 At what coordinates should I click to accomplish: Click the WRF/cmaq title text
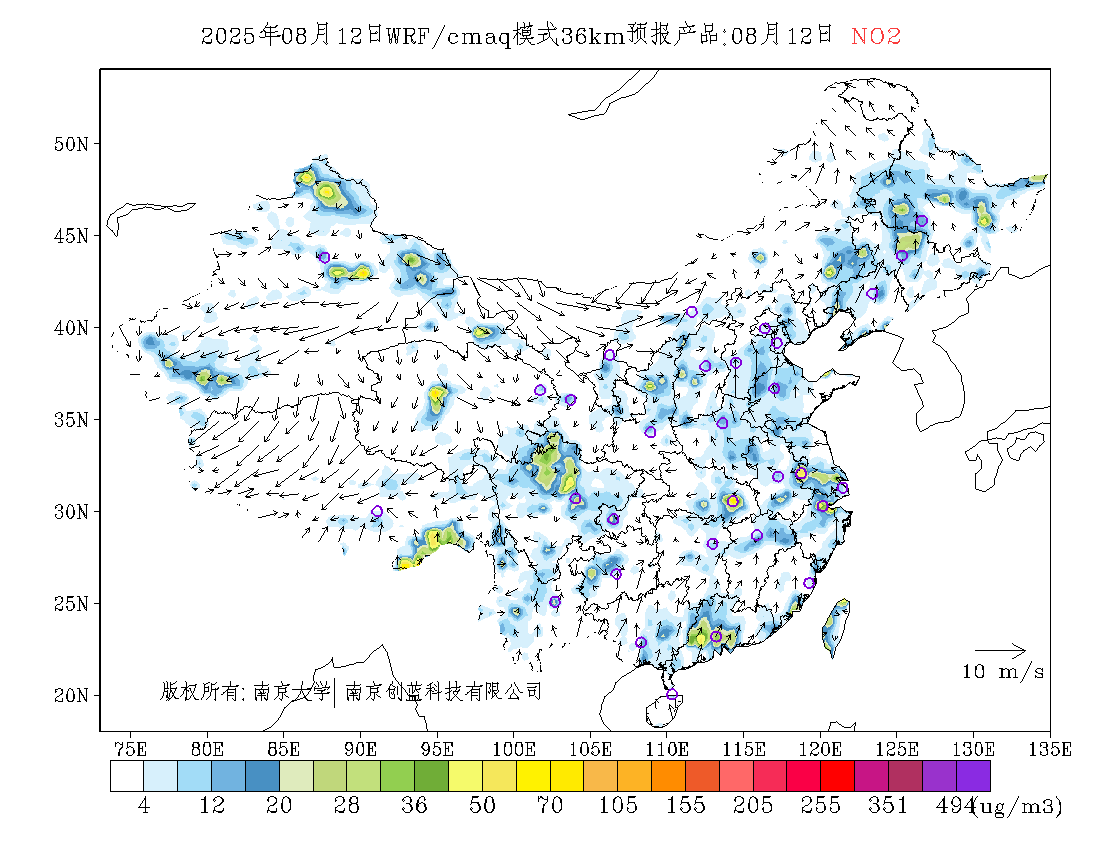[448, 36]
